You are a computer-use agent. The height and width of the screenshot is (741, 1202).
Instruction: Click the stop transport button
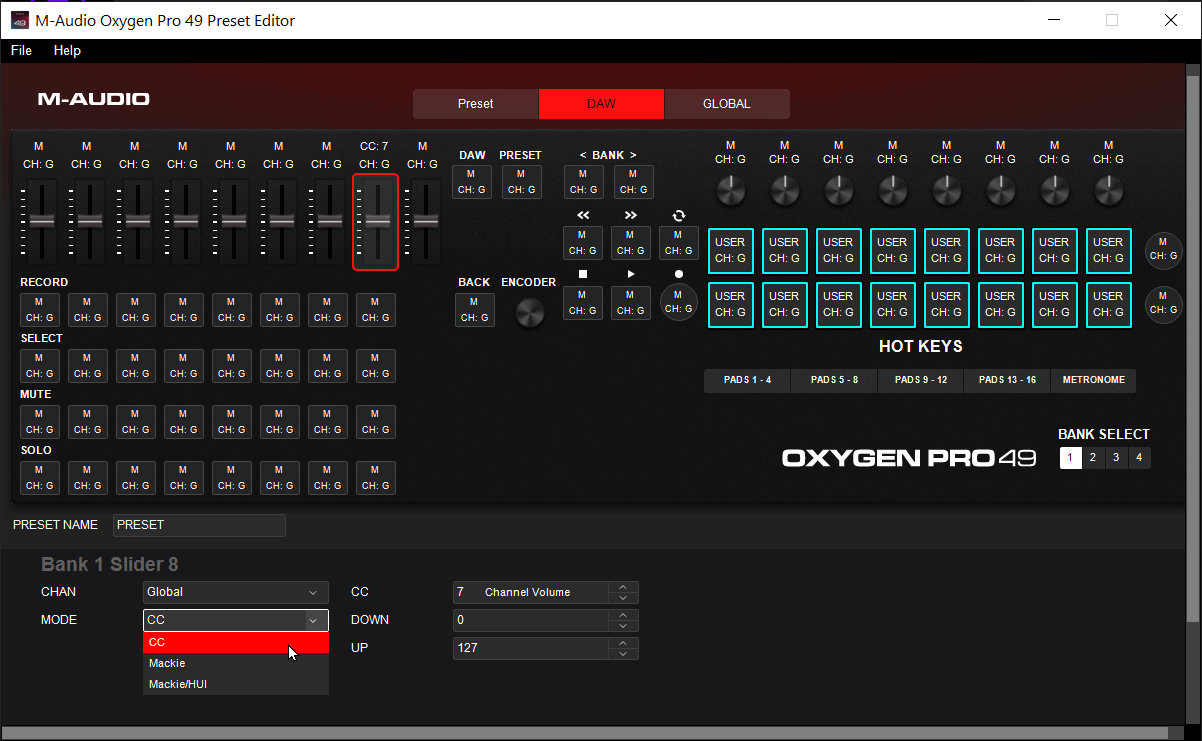(x=583, y=303)
